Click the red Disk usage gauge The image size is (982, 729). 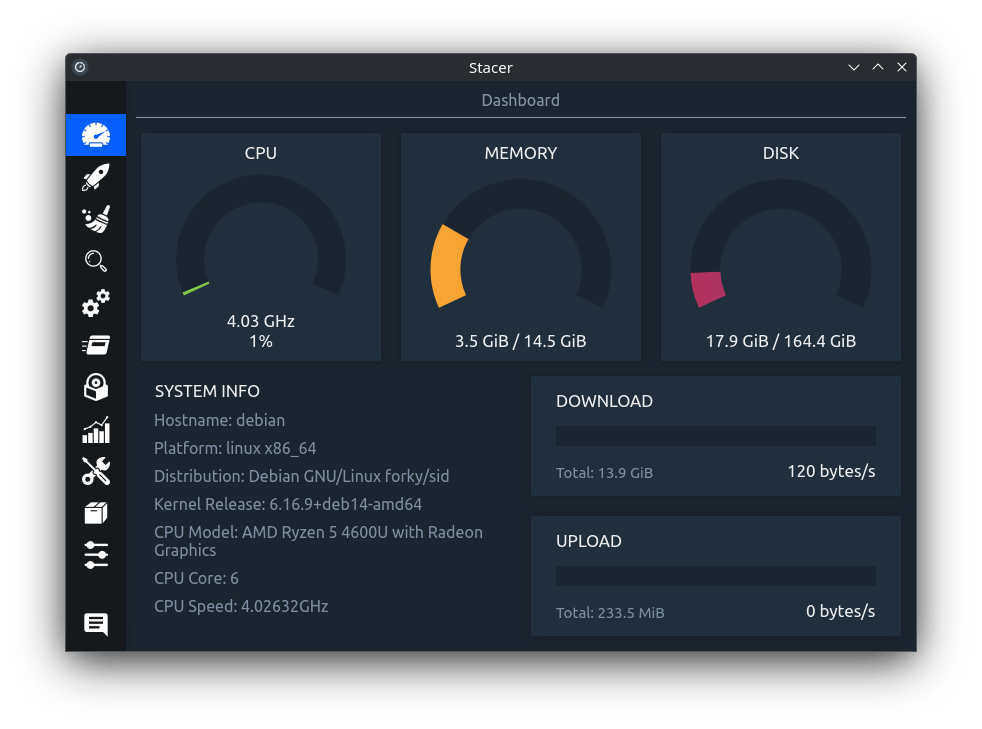tap(780, 244)
